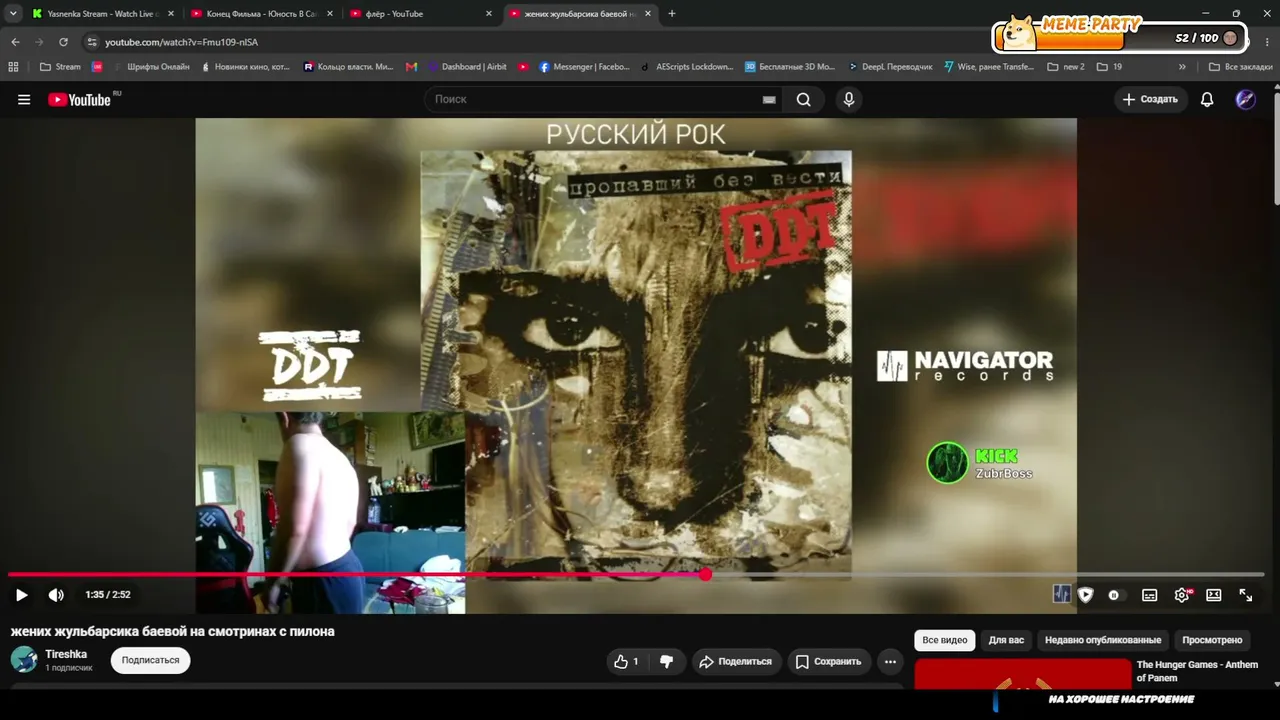This screenshot has width=1280, height=720.
Task: Like the video
Action: click(627, 661)
